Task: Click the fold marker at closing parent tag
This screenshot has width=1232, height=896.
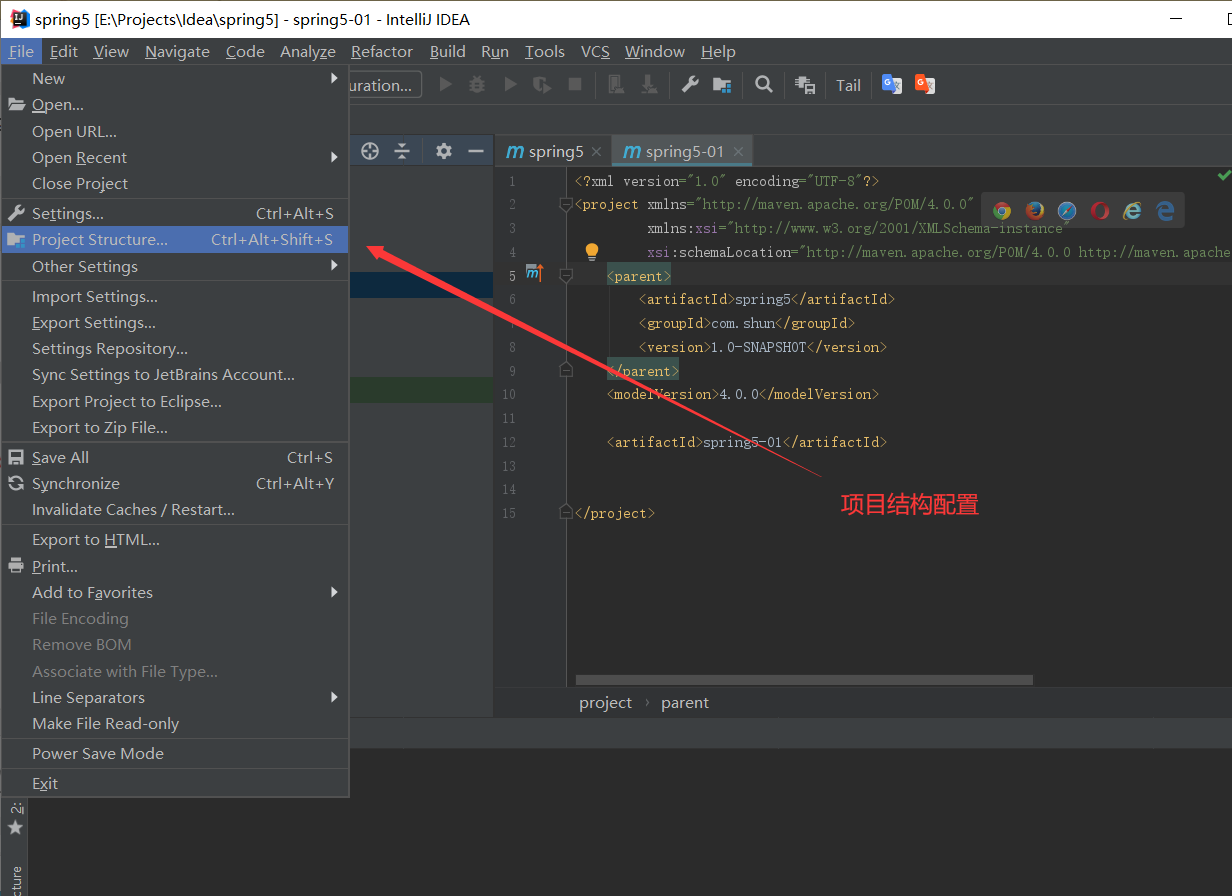Action: tap(566, 370)
